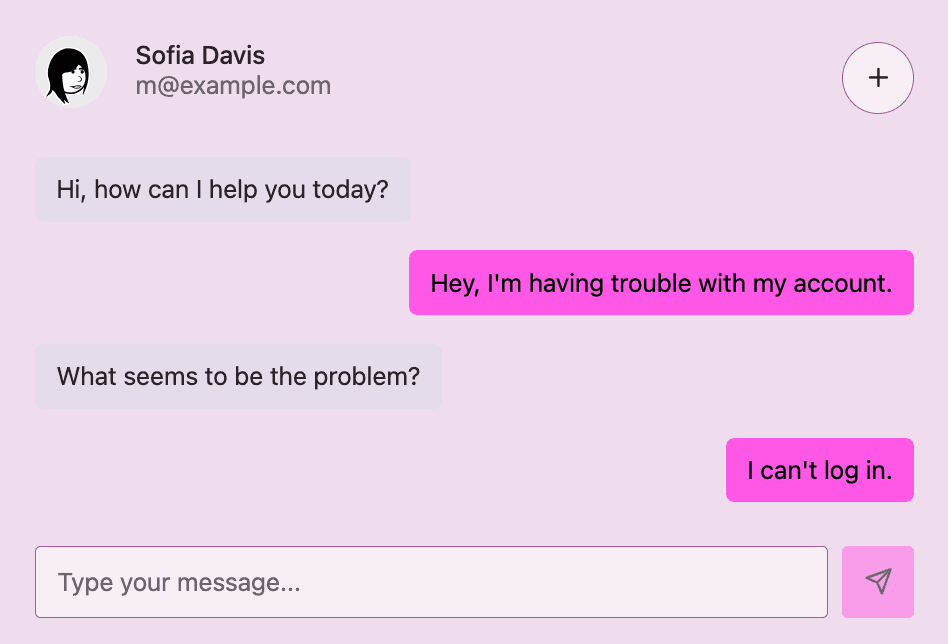Focus the "Type your message..." input field
Viewport: 948px width, 644px height.
point(431,582)
